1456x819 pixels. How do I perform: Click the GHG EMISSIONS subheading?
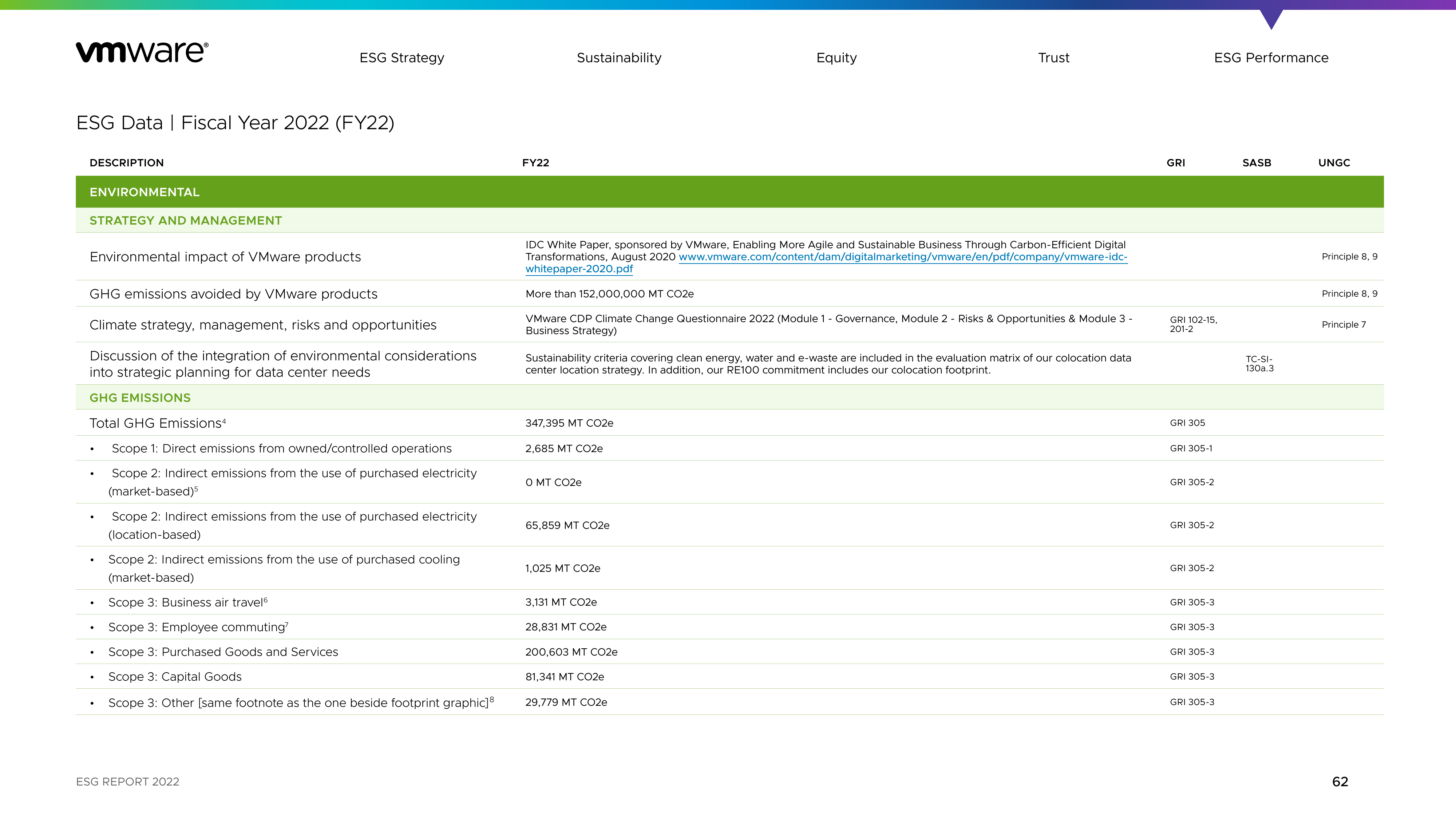pyautogui.click(x=140, y=398)
